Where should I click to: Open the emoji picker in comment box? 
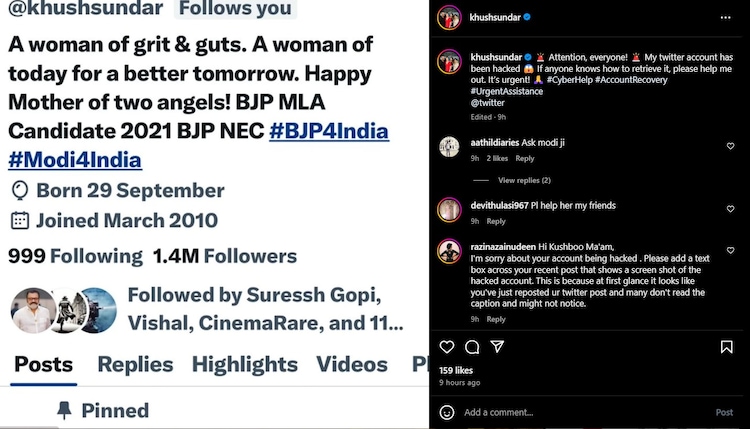[x=447, y=412]
